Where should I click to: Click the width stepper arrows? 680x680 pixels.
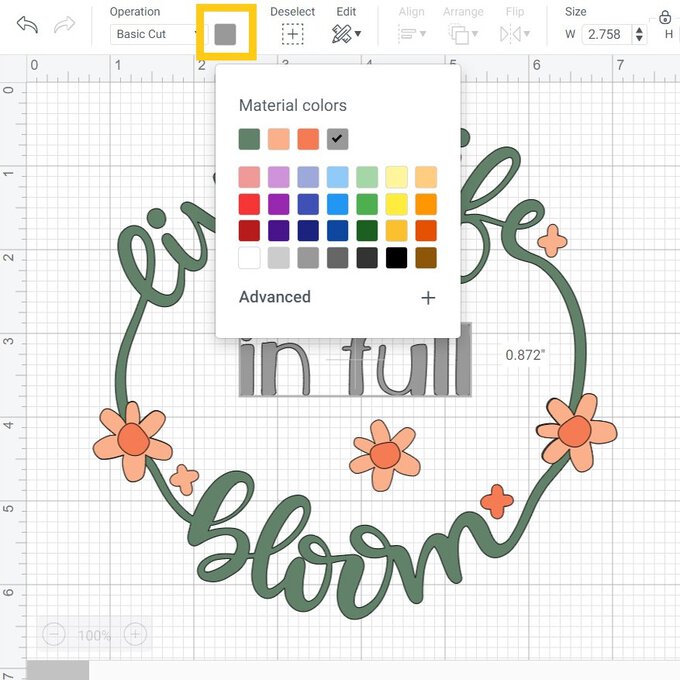[641, 34]
